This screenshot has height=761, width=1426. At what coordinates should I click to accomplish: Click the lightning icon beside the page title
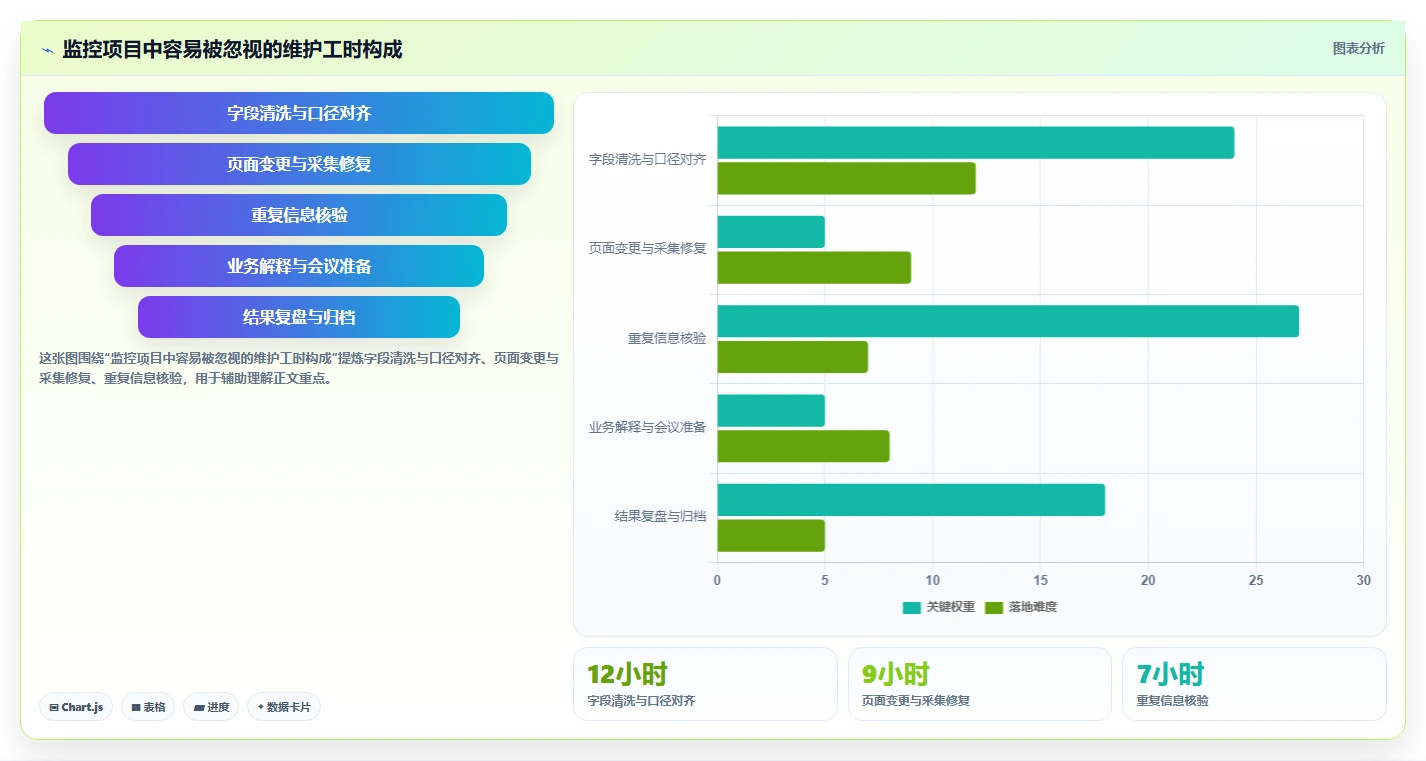[x=47, y=50]
